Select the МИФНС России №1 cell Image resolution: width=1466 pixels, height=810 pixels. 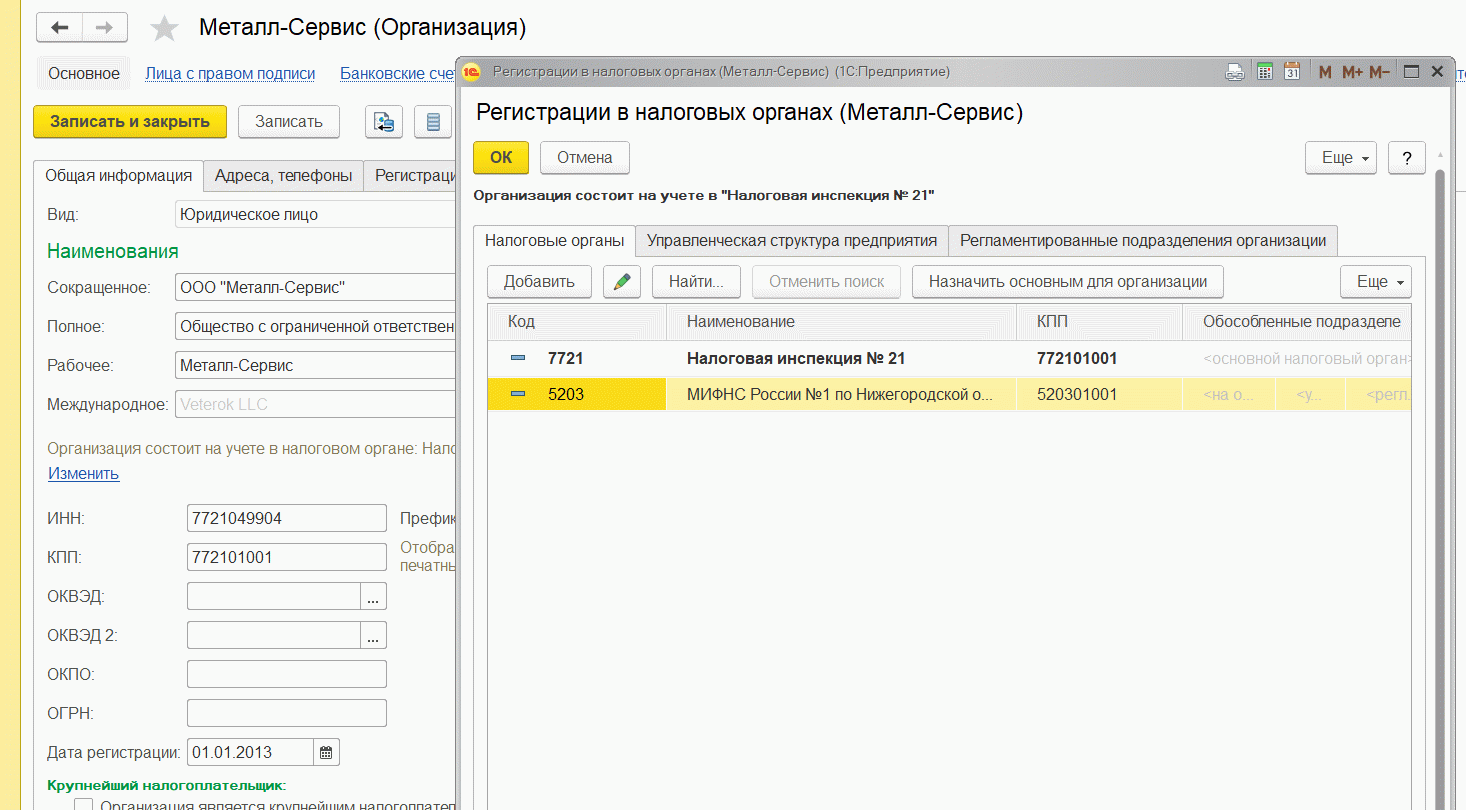(841, 394)
